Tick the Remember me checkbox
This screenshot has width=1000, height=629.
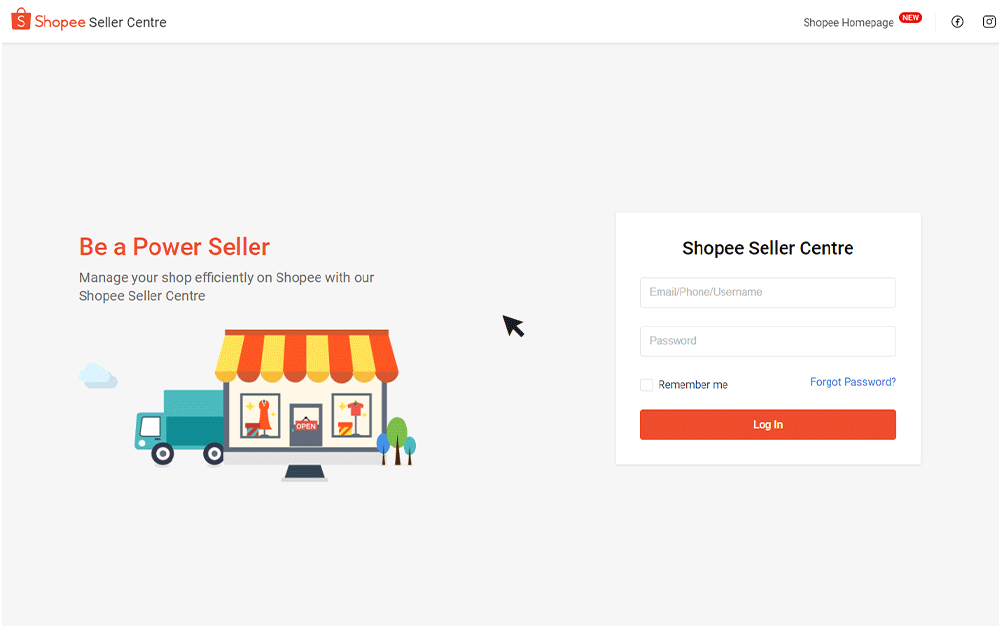pos(646,385)
